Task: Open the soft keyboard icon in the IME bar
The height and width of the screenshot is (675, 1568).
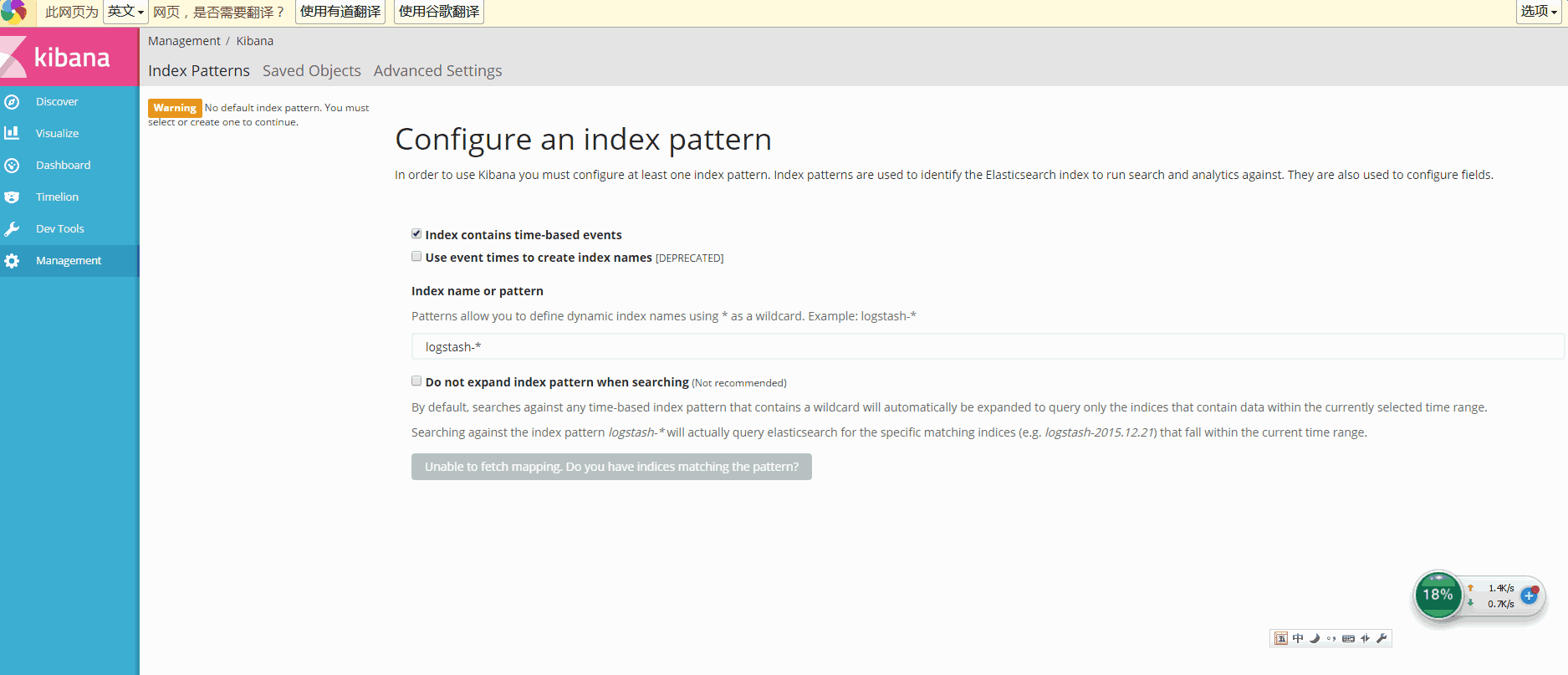Action: tap(1348, 638)
